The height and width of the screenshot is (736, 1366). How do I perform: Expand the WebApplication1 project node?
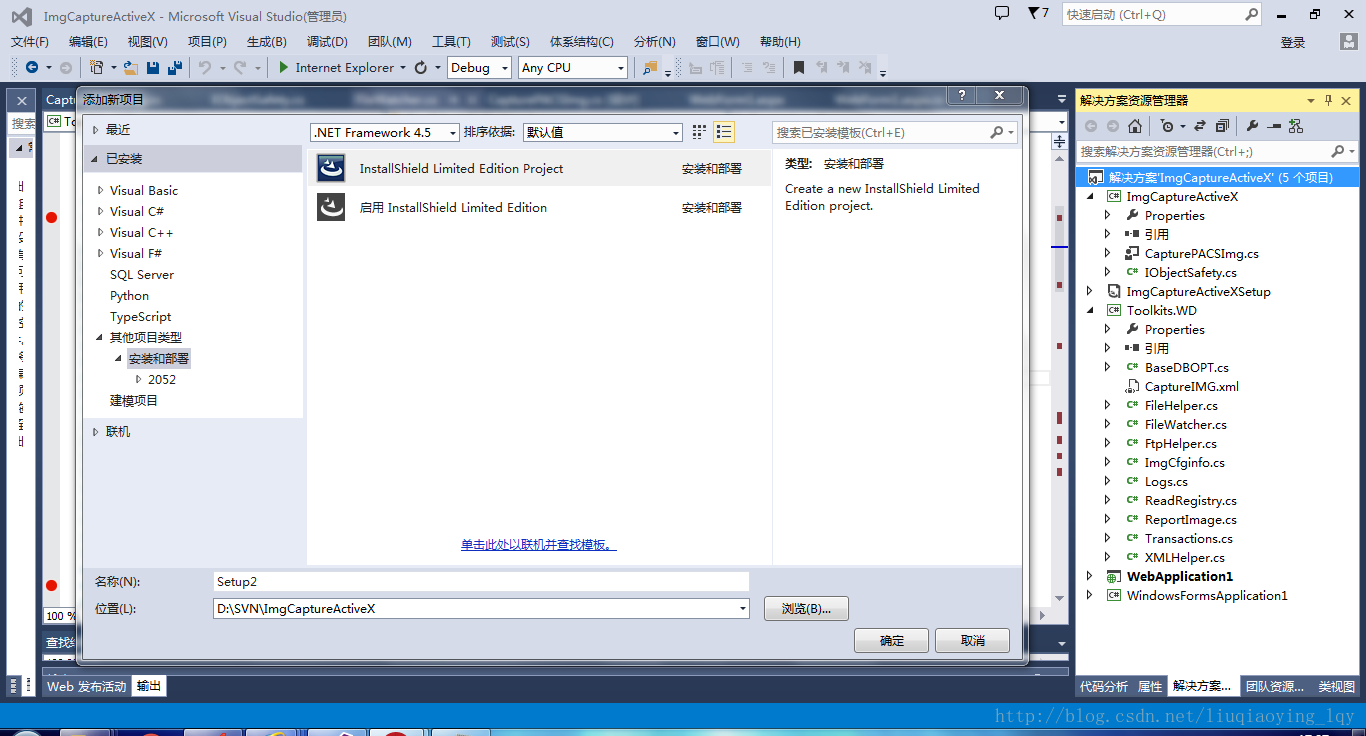point(1090,577)
